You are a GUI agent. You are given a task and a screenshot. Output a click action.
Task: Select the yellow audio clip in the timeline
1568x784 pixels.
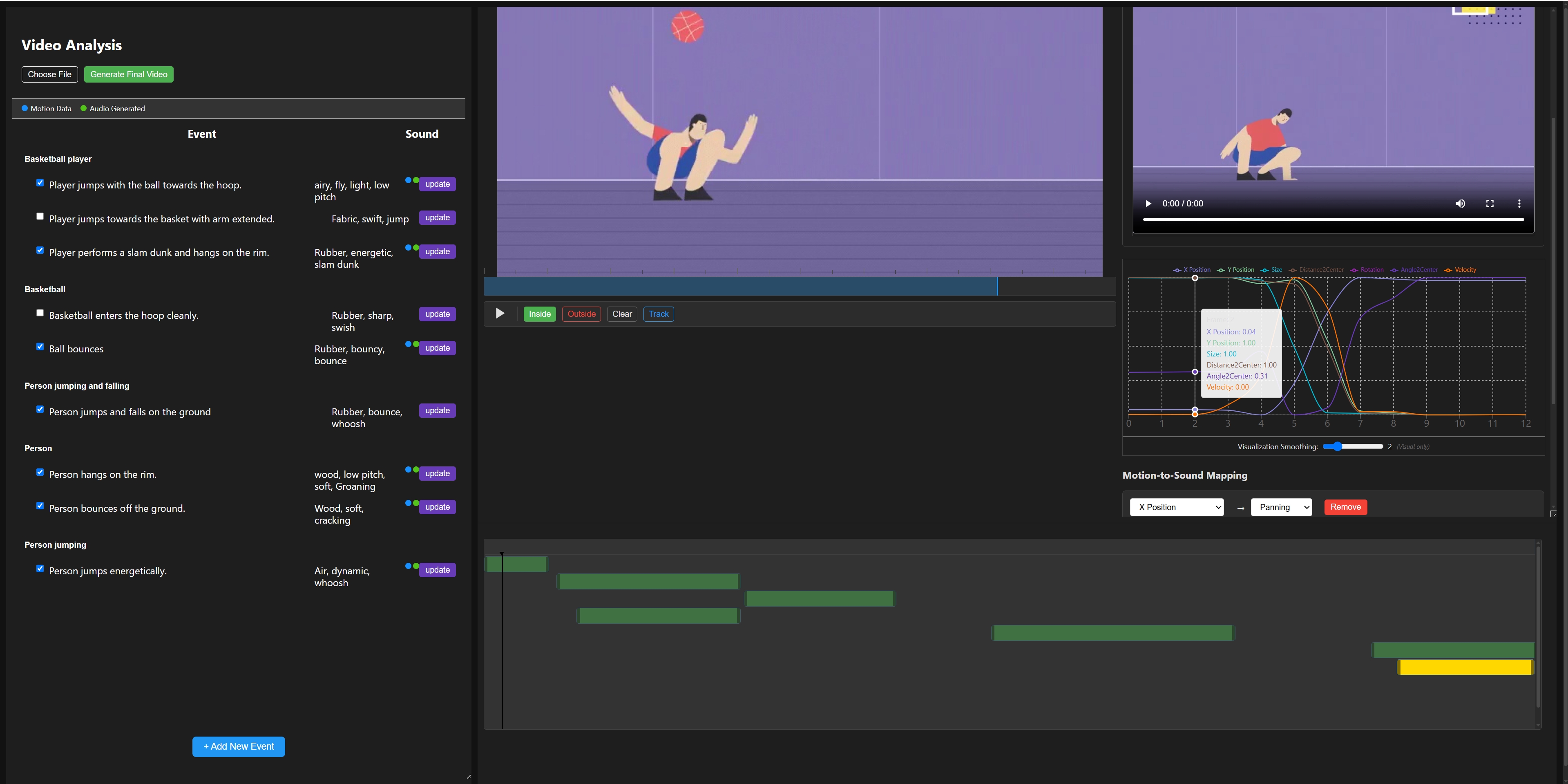(x=1466, y=667)
